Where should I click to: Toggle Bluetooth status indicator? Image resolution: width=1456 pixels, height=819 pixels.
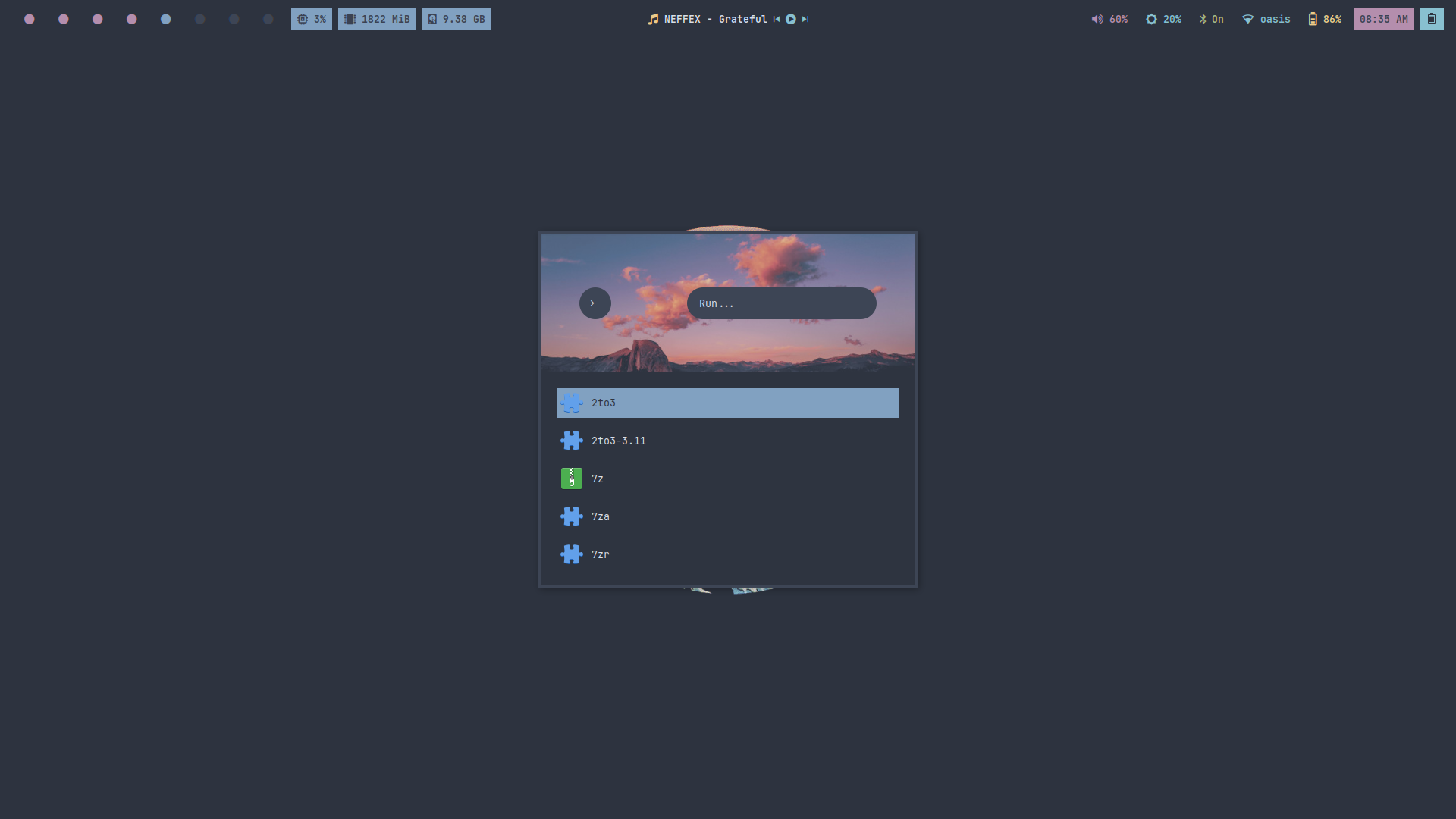point(1210,19)
